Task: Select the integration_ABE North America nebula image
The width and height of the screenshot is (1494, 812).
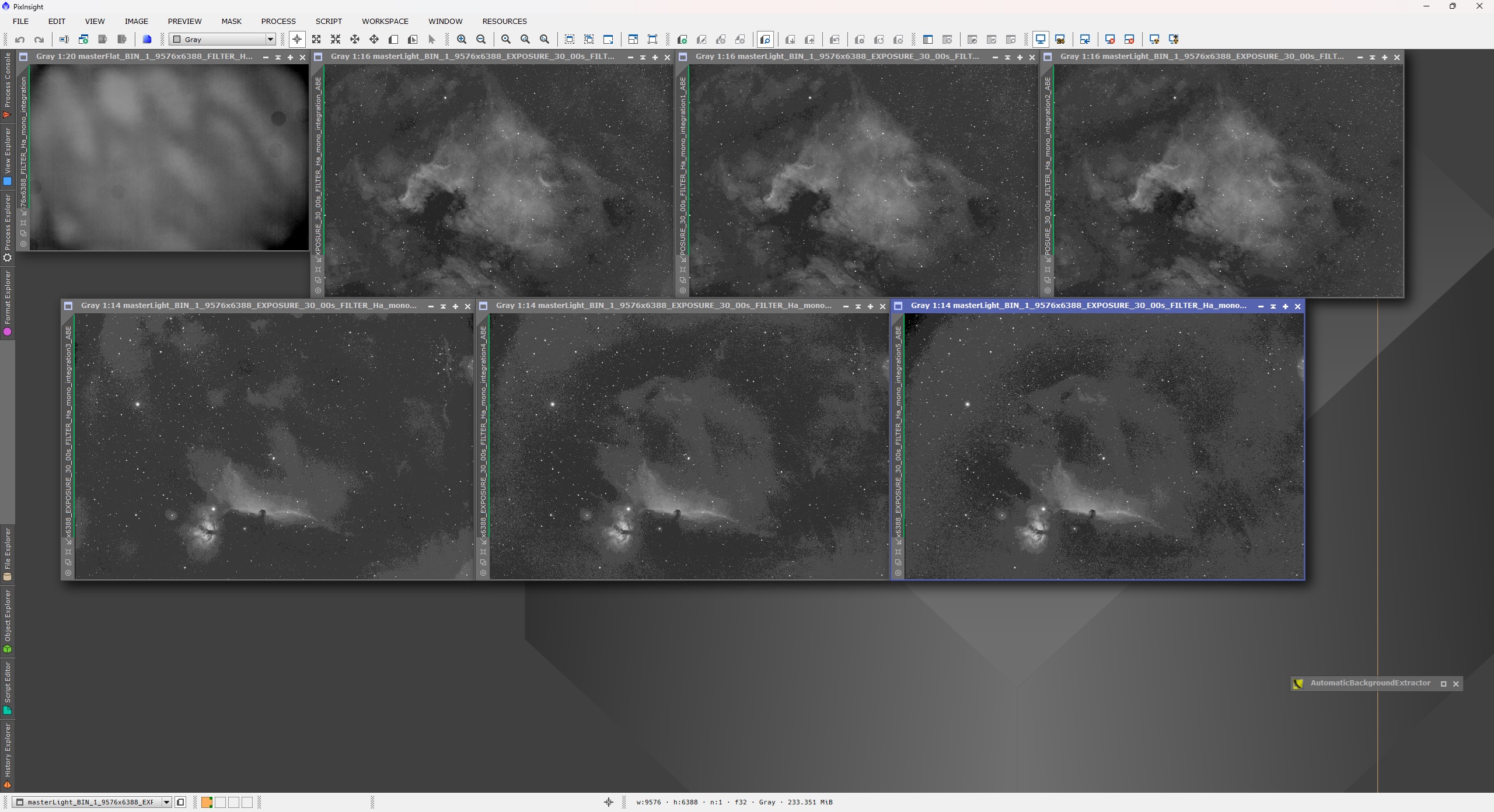Action: 499,181
